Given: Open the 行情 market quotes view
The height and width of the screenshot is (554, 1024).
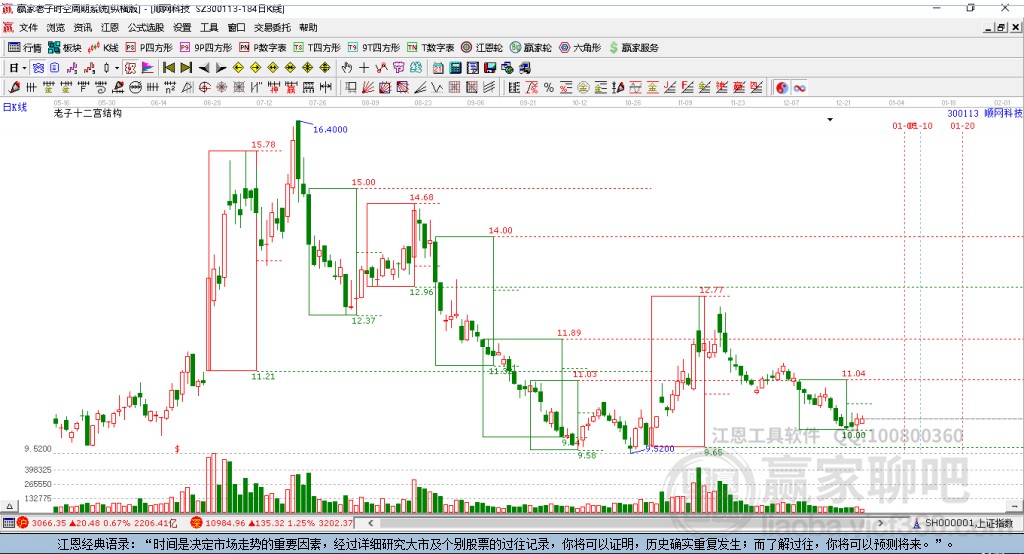Looking at the screenshot, I should click(x=25, y=48).
